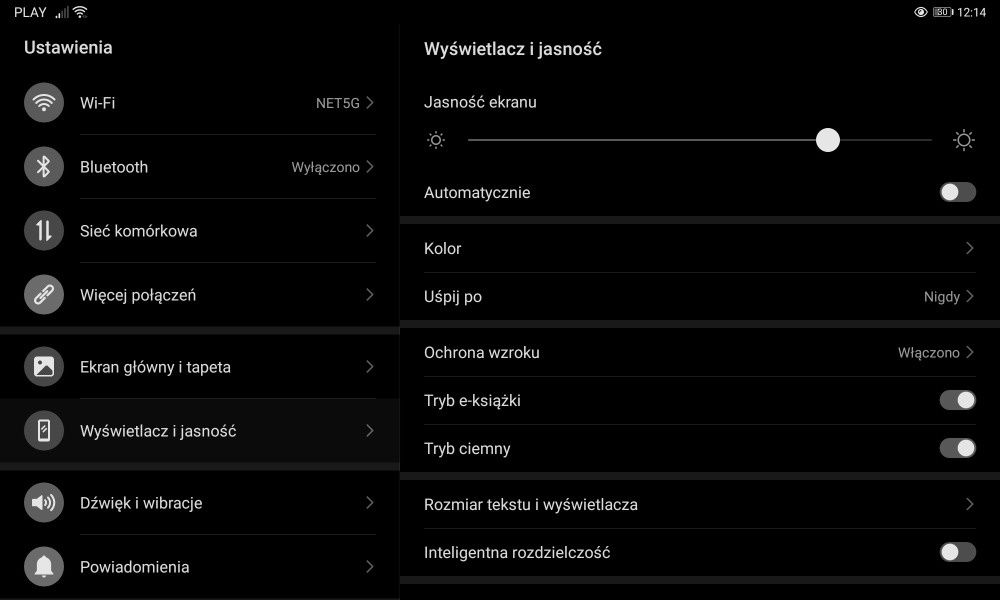Image resolution: width=1000 pixels, height=600 pixels.
Task: Expand the Kolor settings chevron
Action: pos(969,248)
